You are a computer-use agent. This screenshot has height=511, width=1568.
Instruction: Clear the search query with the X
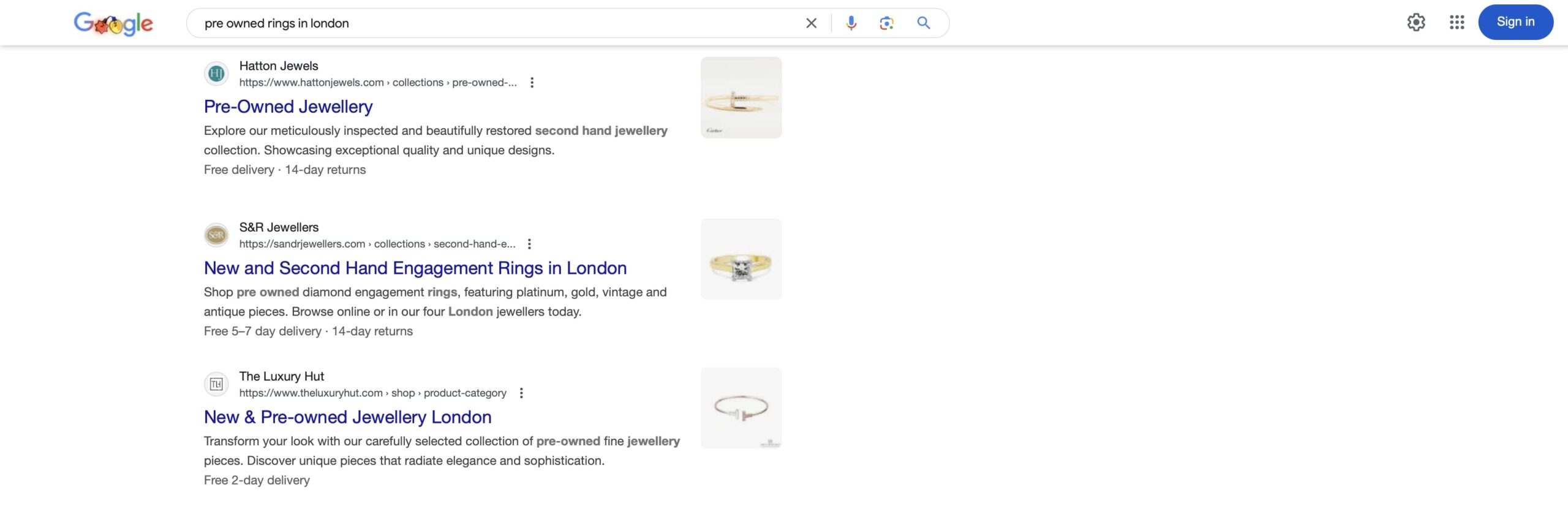[811, 23]
